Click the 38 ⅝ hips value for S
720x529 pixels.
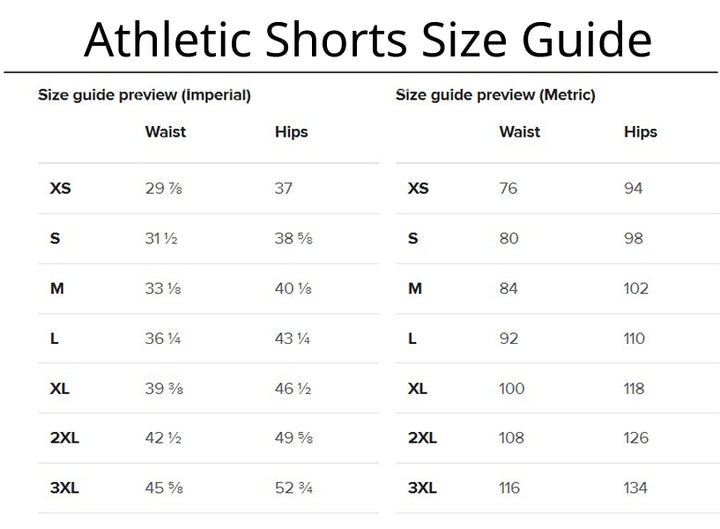(x=292, y=239)
